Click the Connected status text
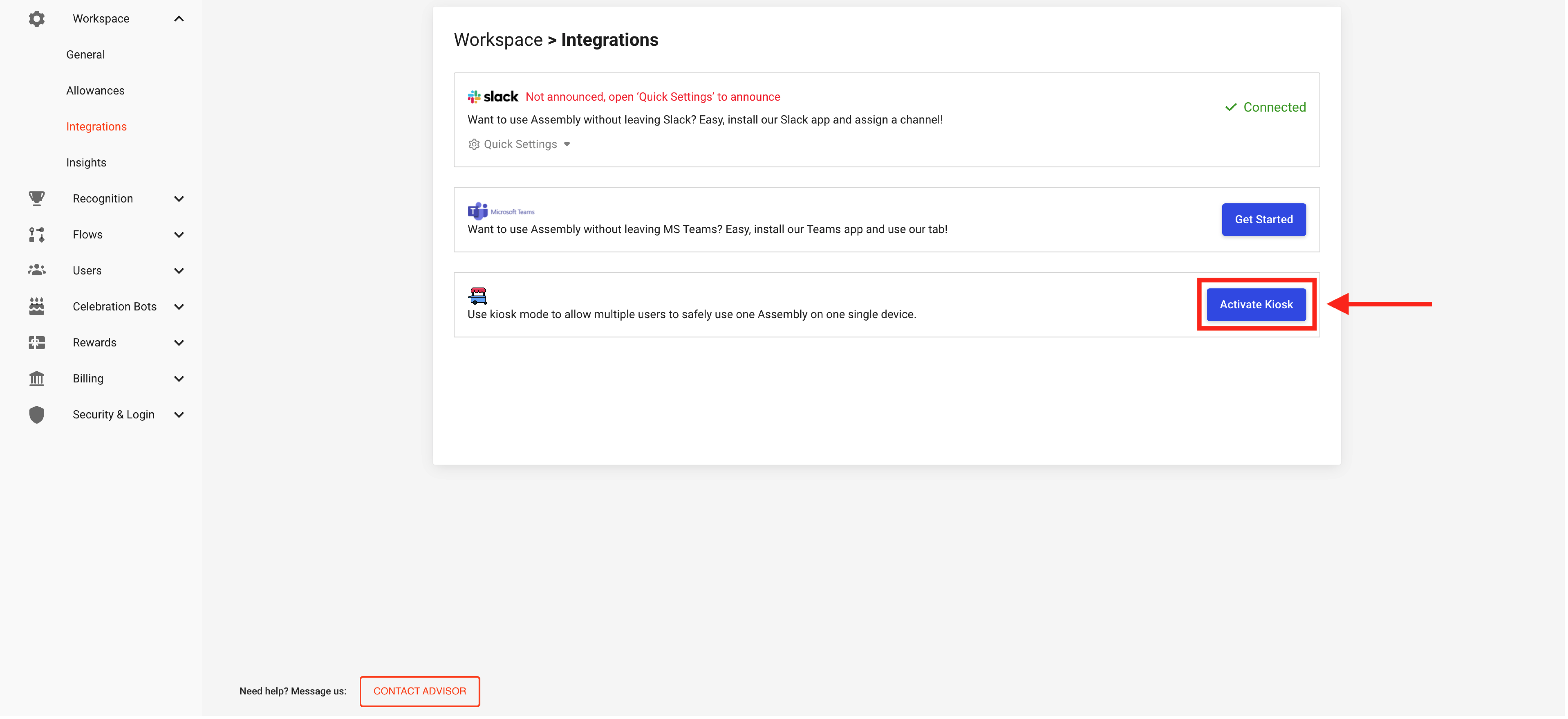Screen dimensions: 1568x719 [1275, 107]
